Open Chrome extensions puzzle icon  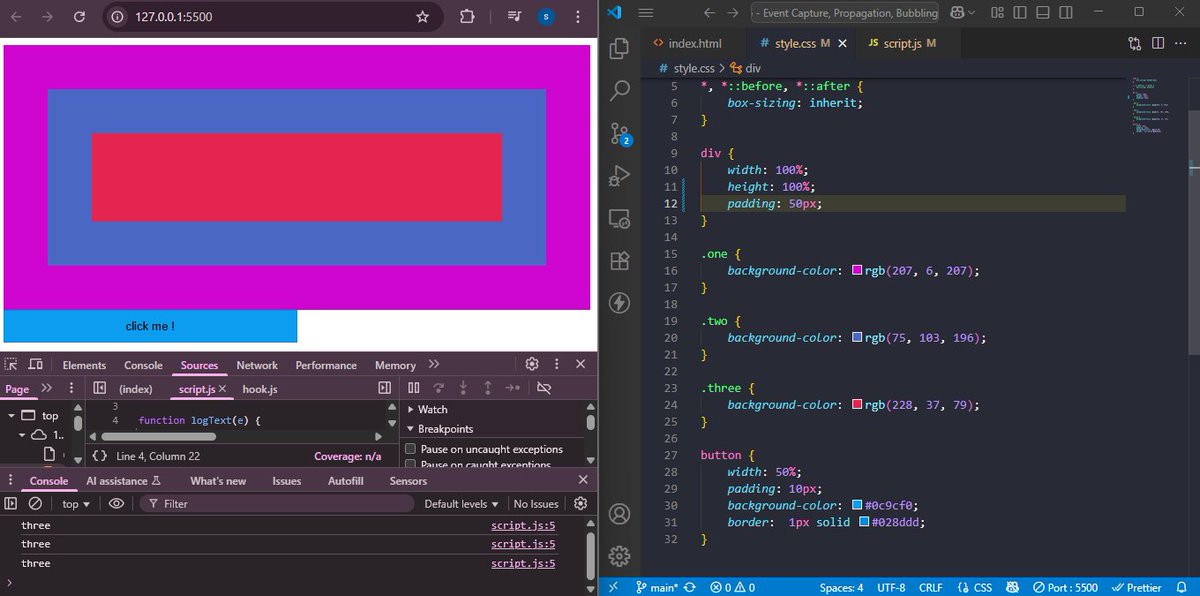pyautogui.click(x=467, y=16)
